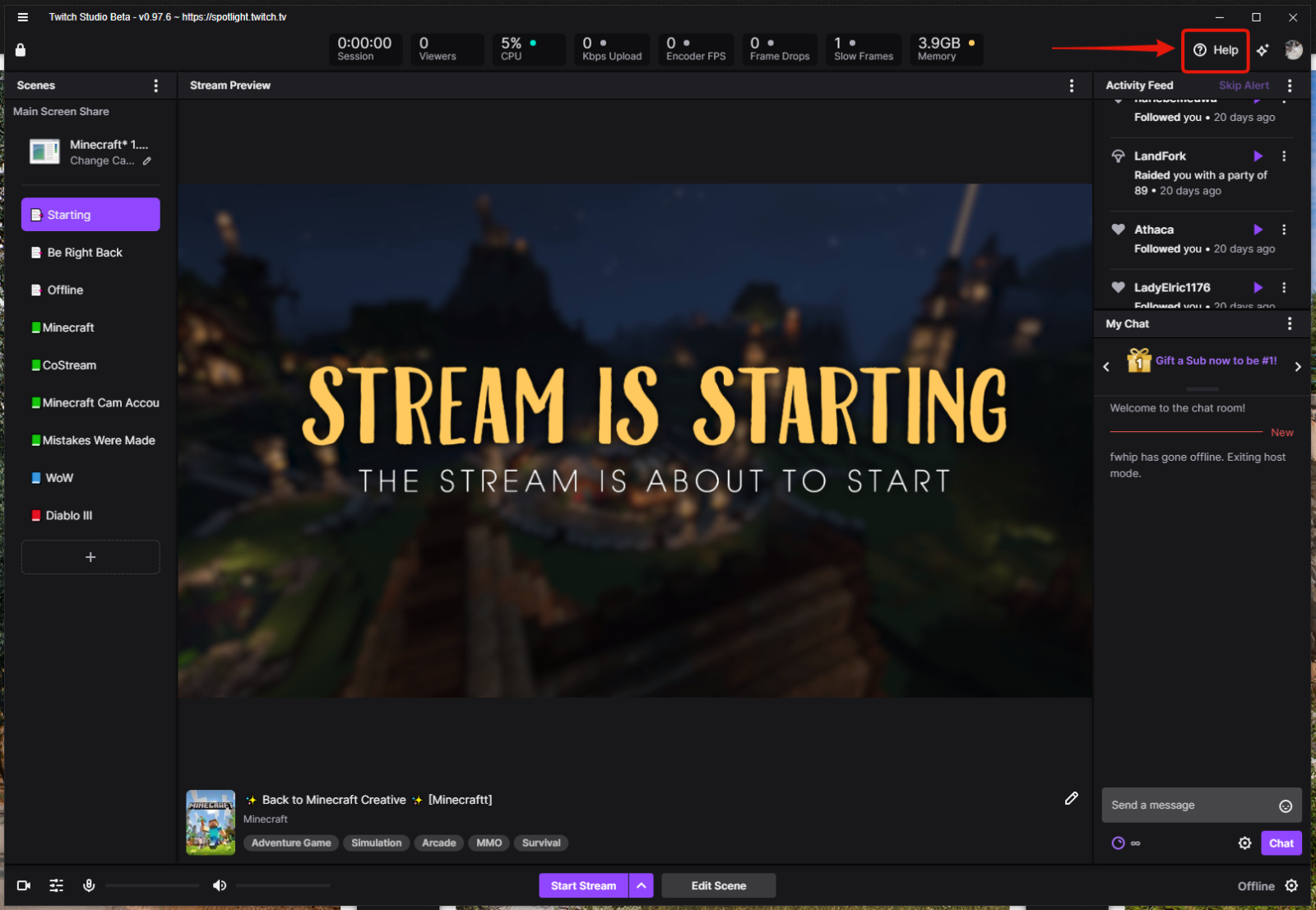Open Activity Feed panel options menu
This screenshot has width=1316, height=910.
[x=1290, y=86]
